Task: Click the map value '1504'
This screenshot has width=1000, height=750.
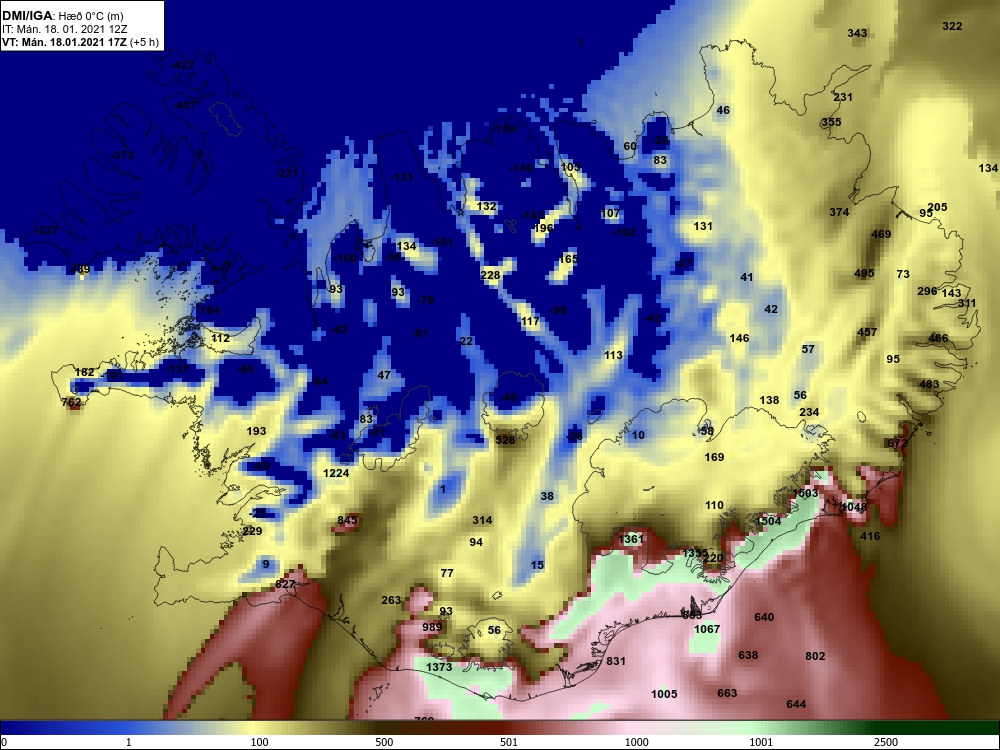Action: point(768,522)
